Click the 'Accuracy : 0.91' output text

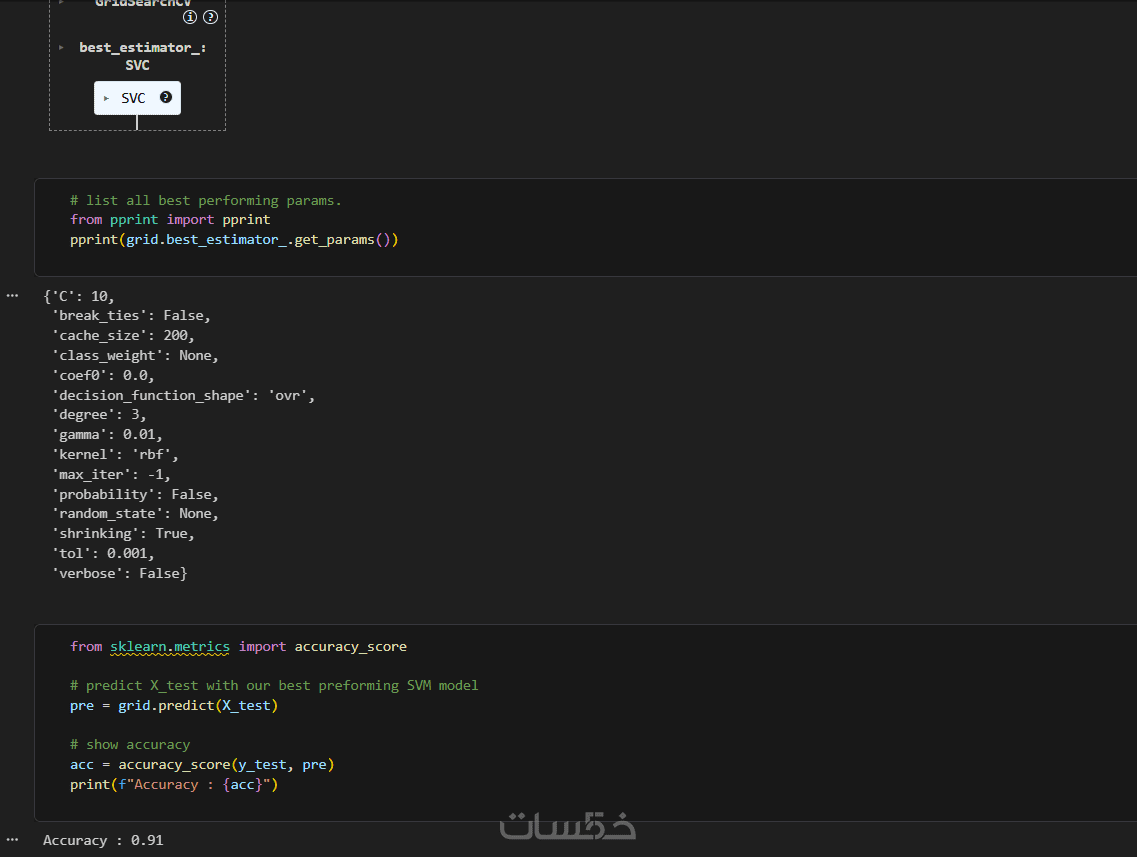point(103,840)
